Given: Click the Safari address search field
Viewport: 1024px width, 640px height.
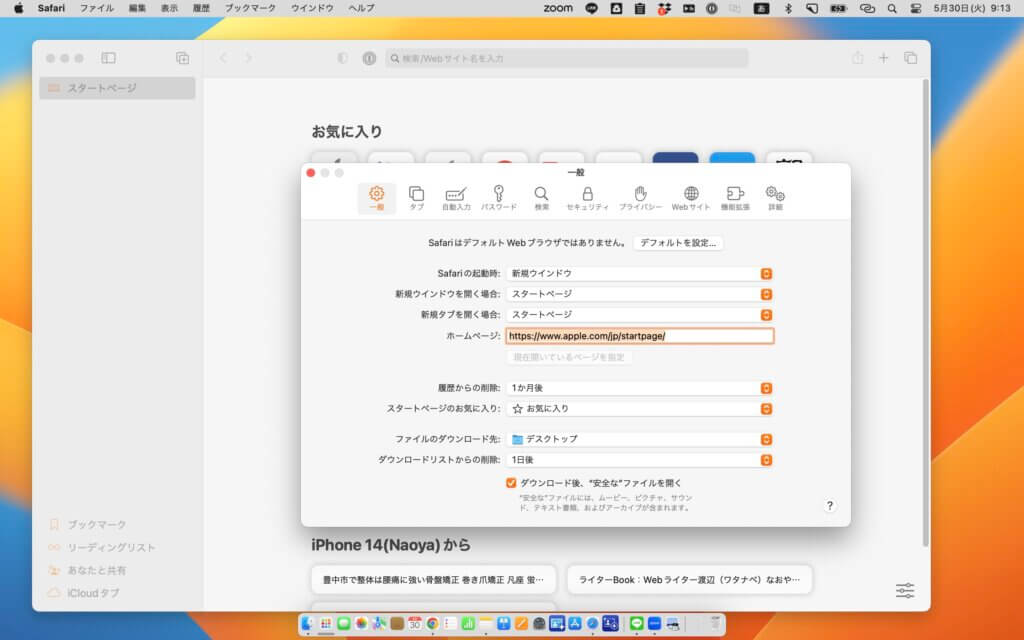Looking at the screenshot, I should tap(567, 58).
